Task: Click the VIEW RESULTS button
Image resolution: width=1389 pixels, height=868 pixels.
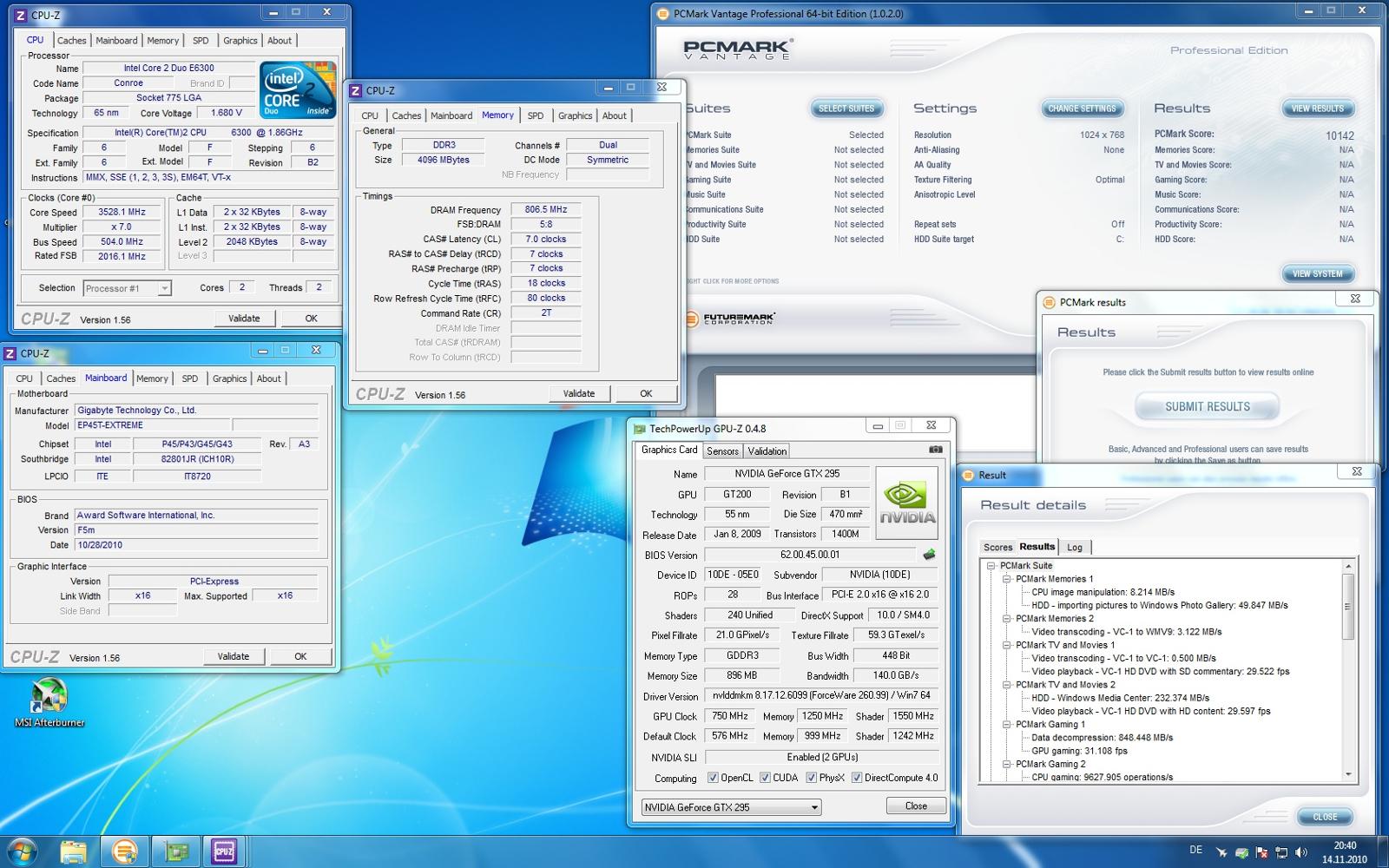Action: 1318,108
